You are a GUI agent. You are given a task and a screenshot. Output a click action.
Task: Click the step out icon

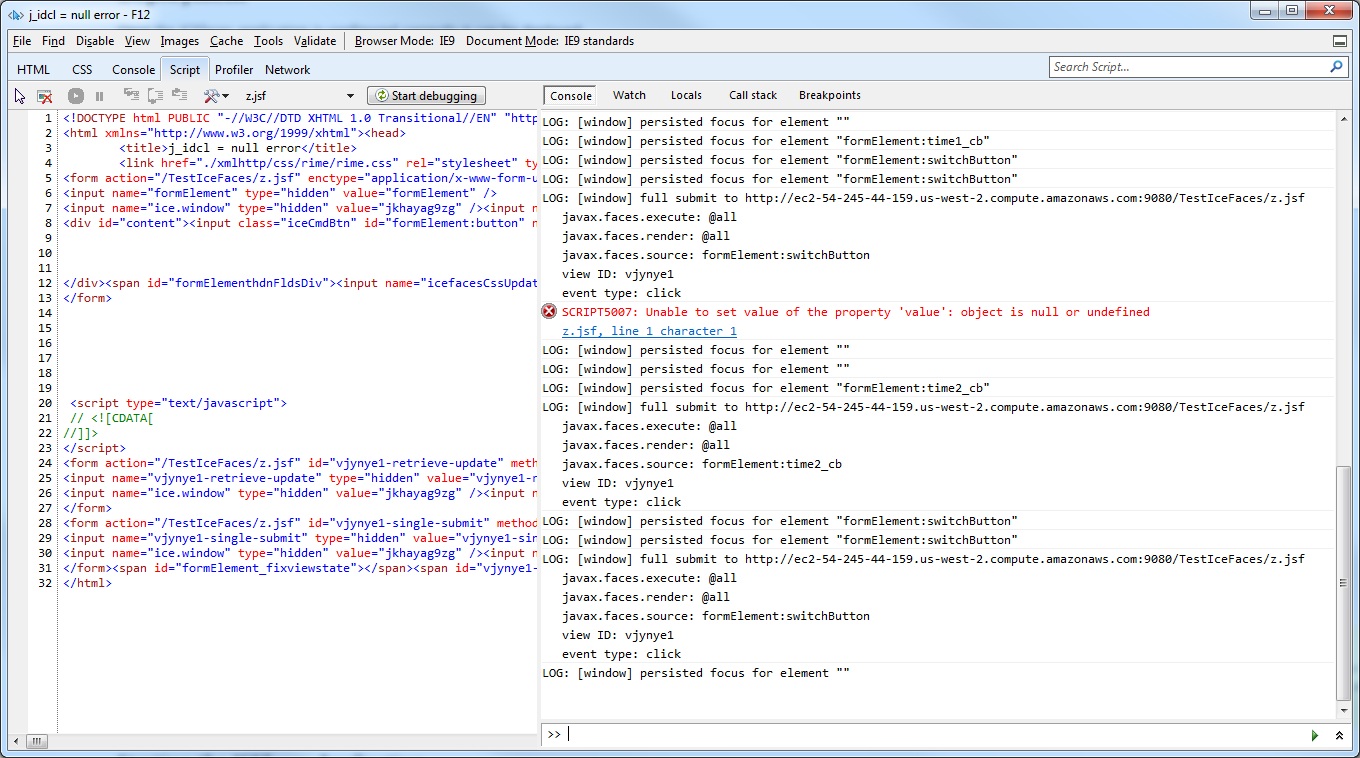[179, 96]
